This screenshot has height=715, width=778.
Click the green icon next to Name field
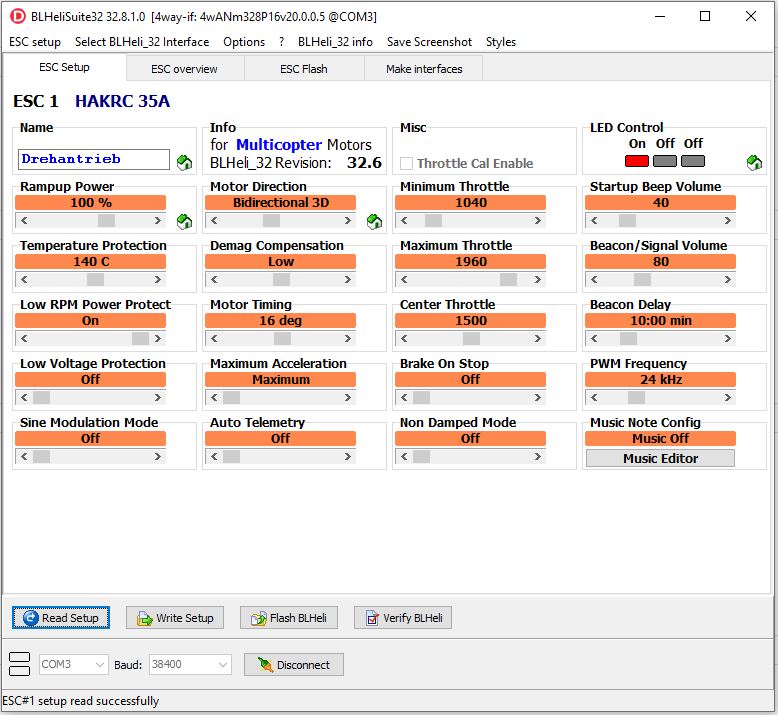coord(185,163)
